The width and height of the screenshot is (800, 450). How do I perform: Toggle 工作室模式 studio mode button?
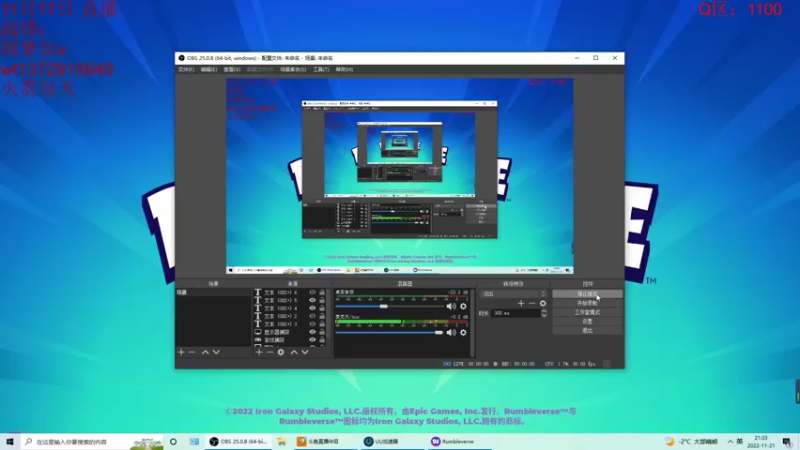[x=587, y=312]
